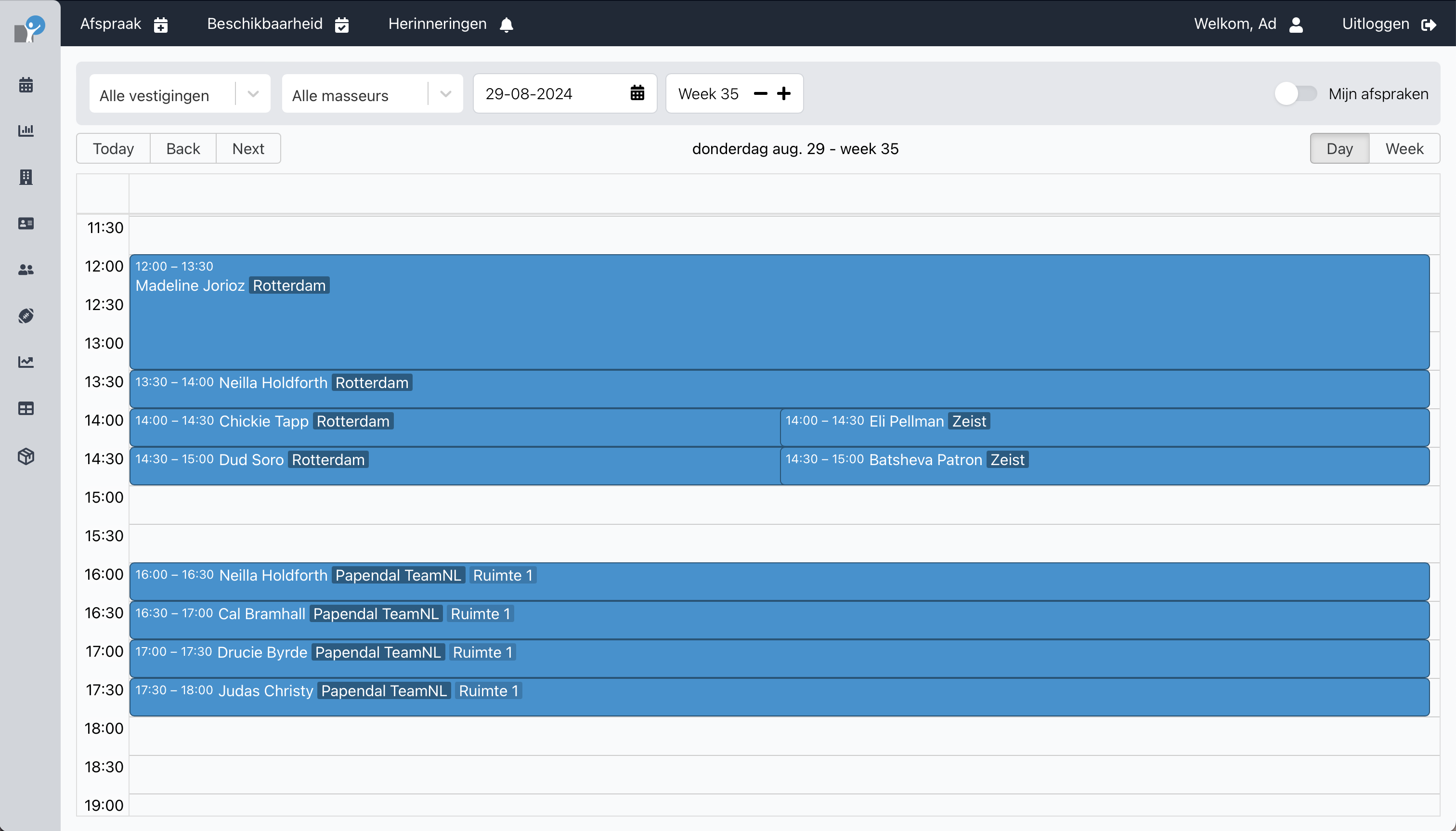Open the bar chart statistics sidebar icon
Viewport: 1456px width, 831px height.
(x=26, y=130)
